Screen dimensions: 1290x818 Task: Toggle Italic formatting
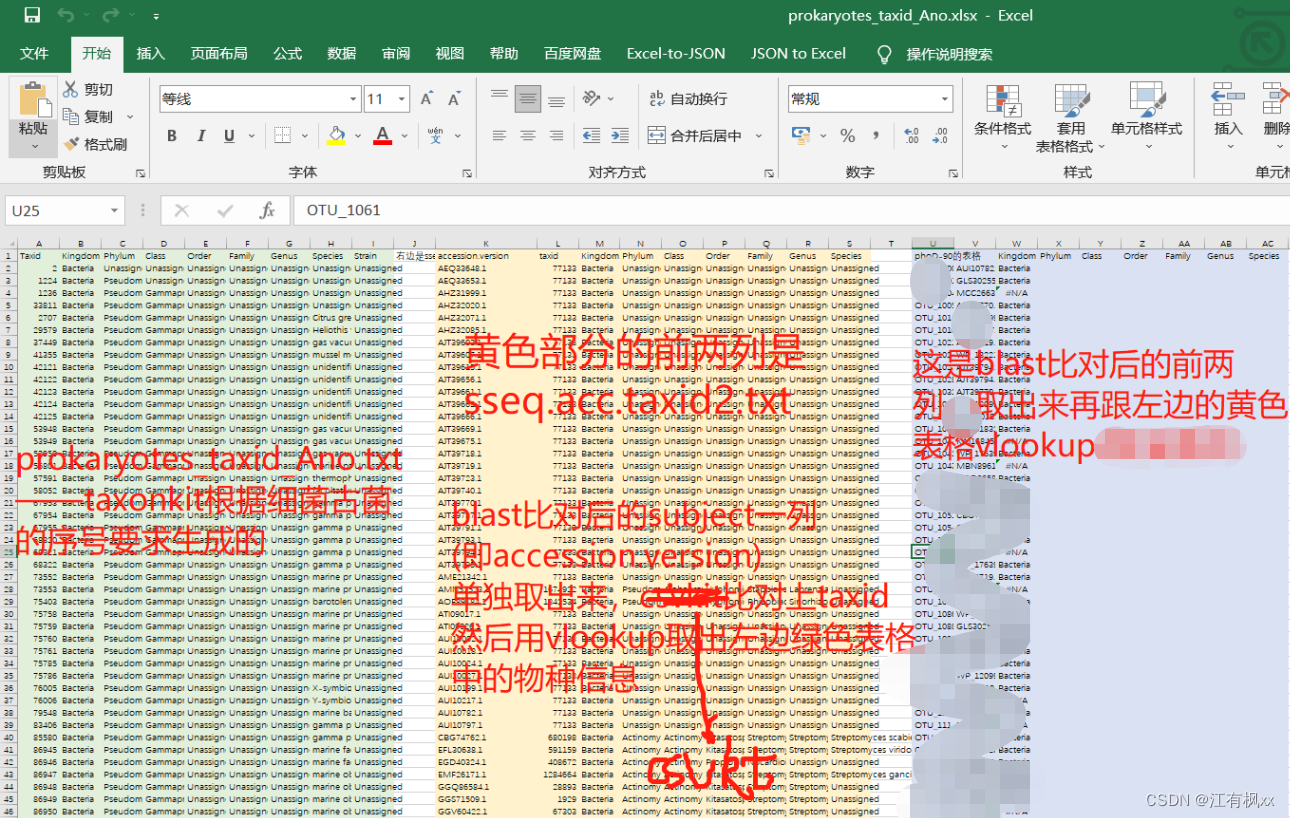[201, 136]
